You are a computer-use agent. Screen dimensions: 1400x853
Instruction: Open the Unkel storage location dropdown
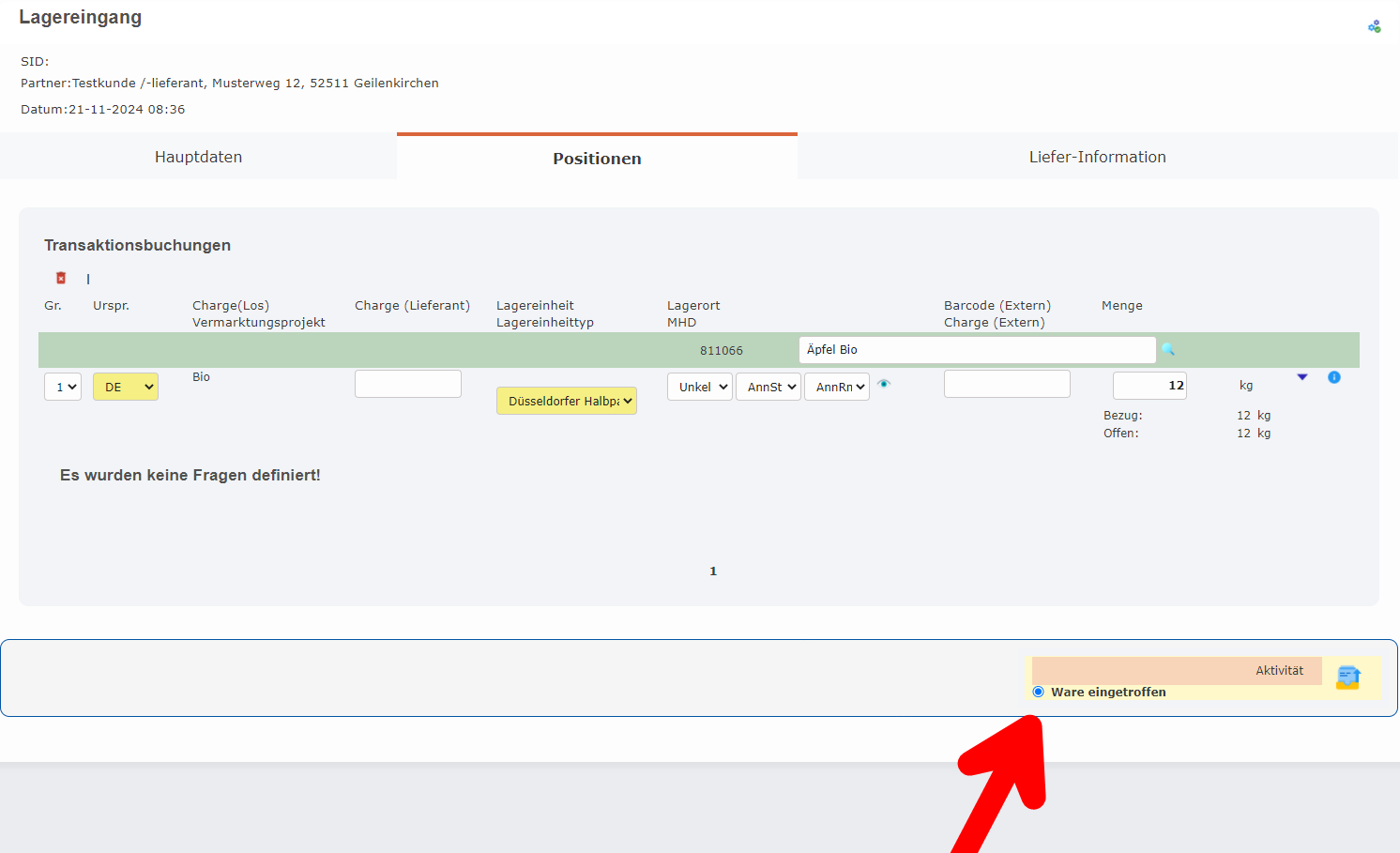coord(699,387)
